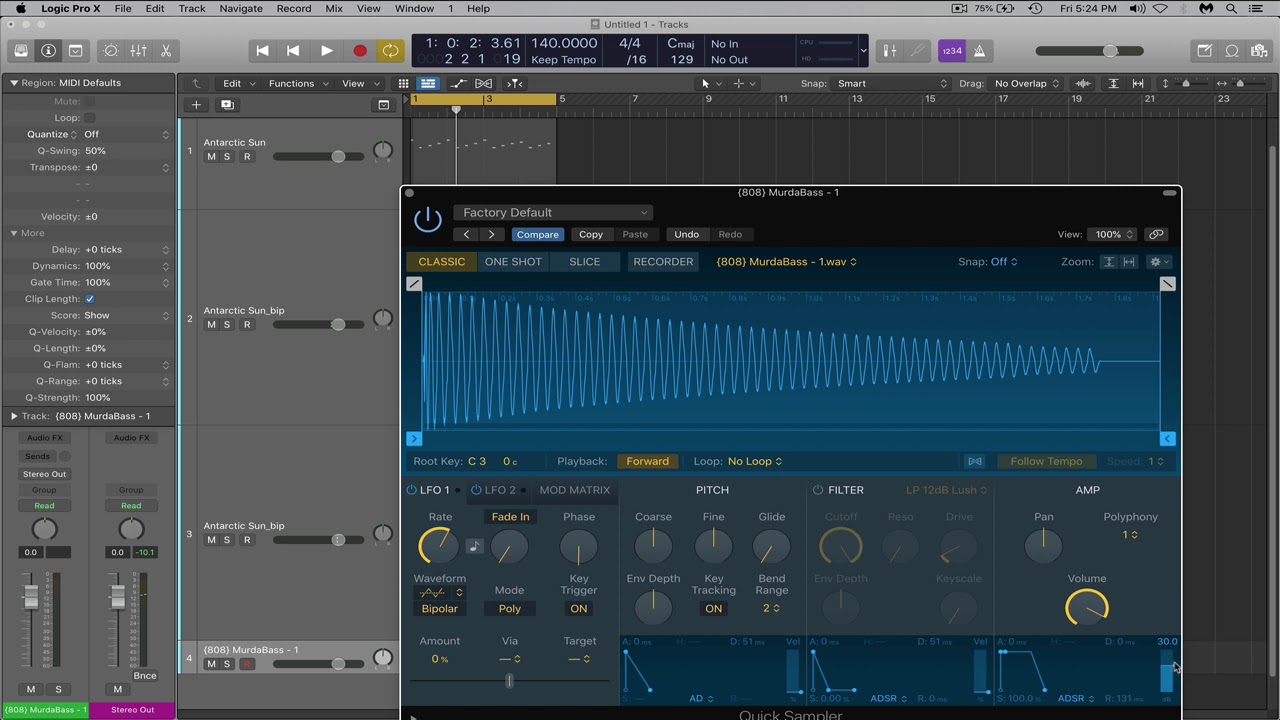This screenshot has width=1280, height=720.
Task: Toggle the Count-in 1234 button
Action: (951, 51)
